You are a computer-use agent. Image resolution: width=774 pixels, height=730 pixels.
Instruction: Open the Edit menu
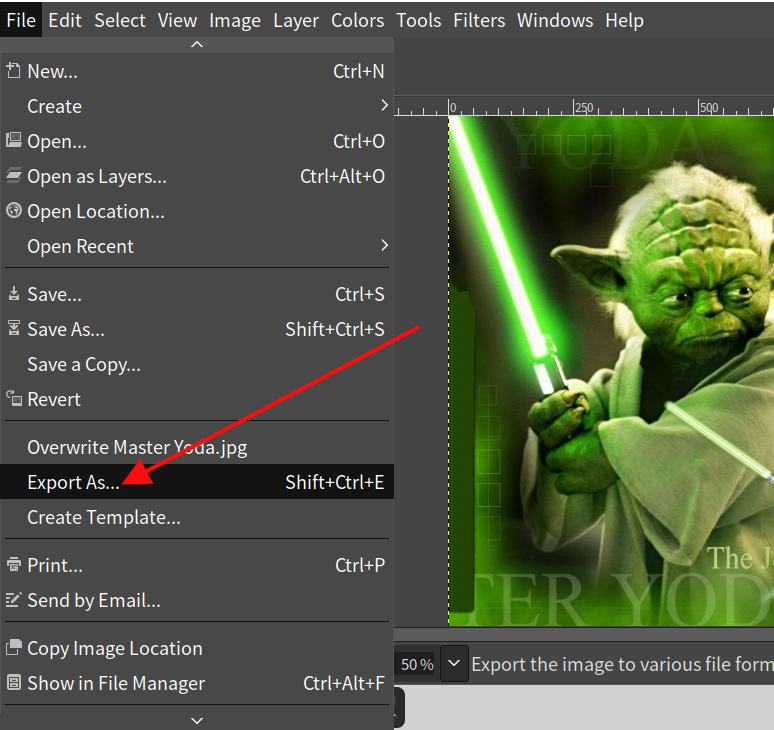coord(65,20)
